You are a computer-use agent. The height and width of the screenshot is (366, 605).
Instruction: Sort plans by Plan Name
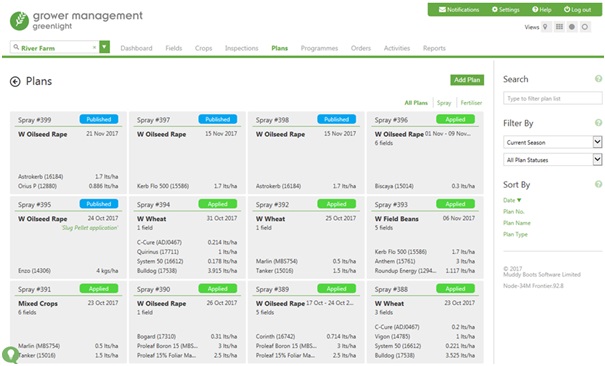pyautogui.click(x=517, y=223)
